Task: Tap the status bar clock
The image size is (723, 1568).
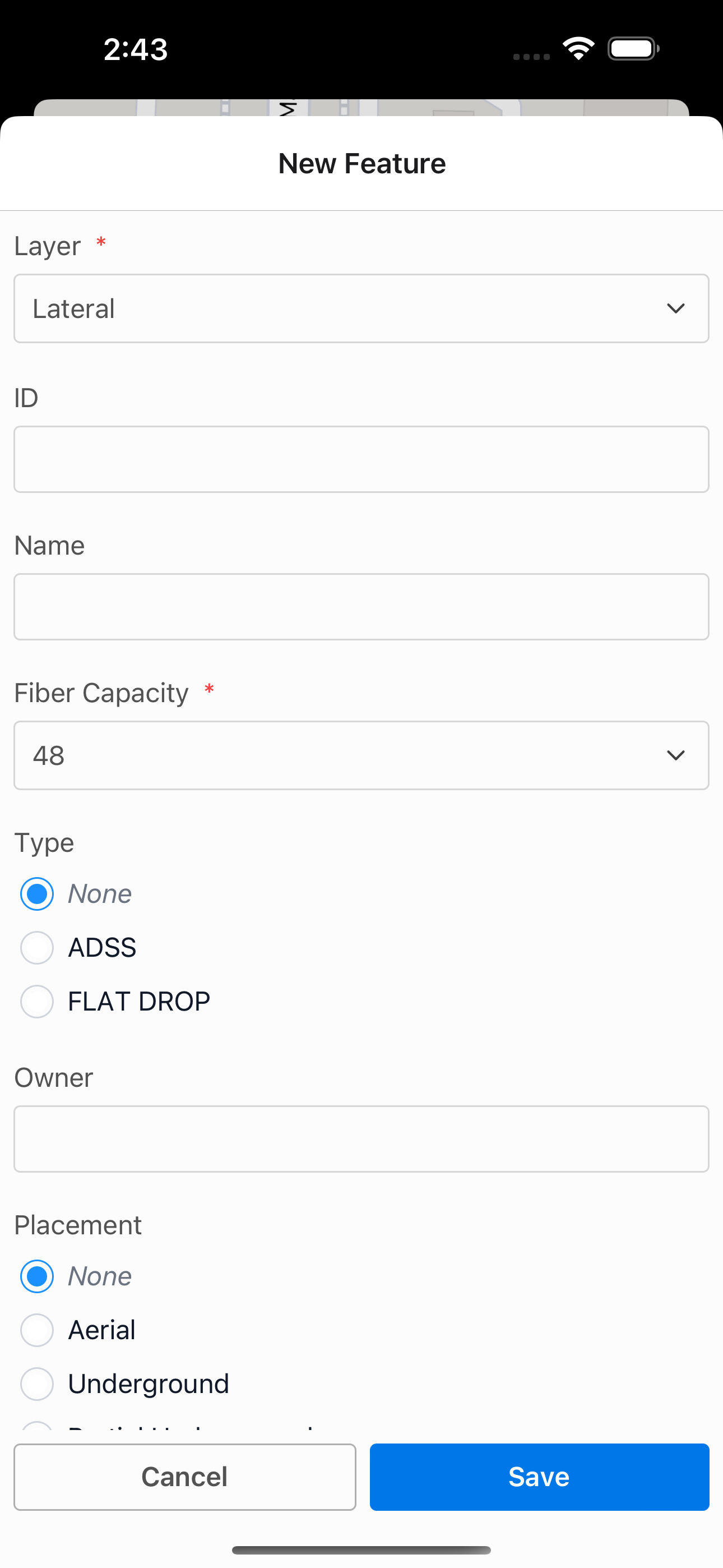Action: [135, 49]
